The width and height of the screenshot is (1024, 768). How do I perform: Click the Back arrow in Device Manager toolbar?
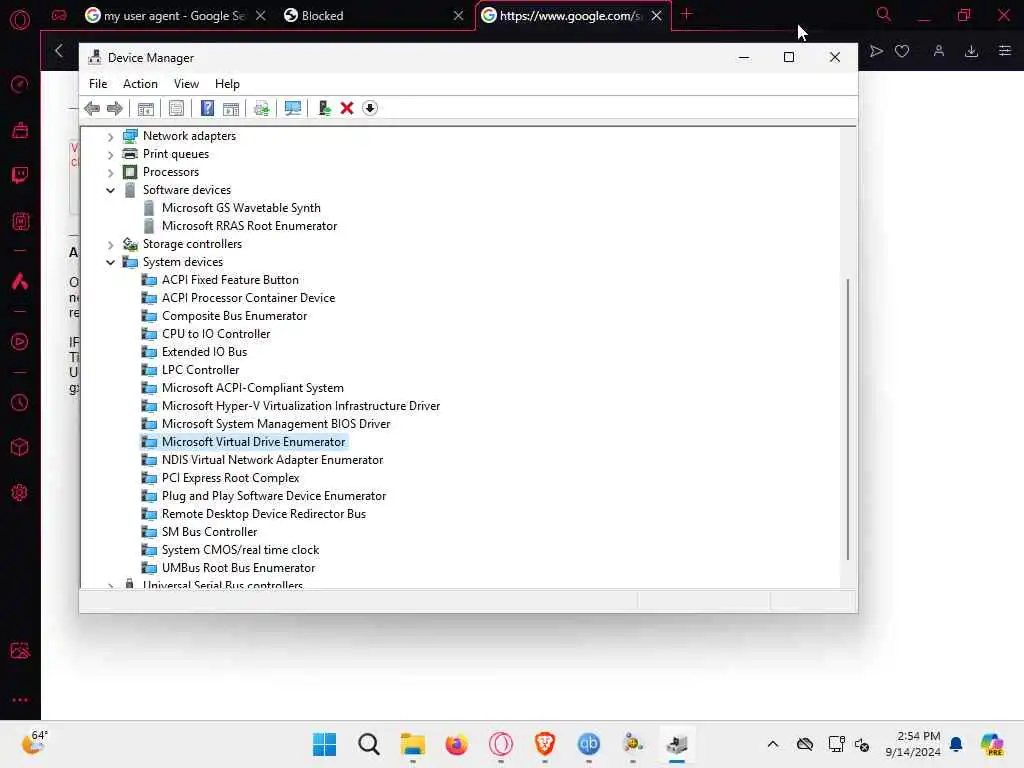tap(92, 108)
